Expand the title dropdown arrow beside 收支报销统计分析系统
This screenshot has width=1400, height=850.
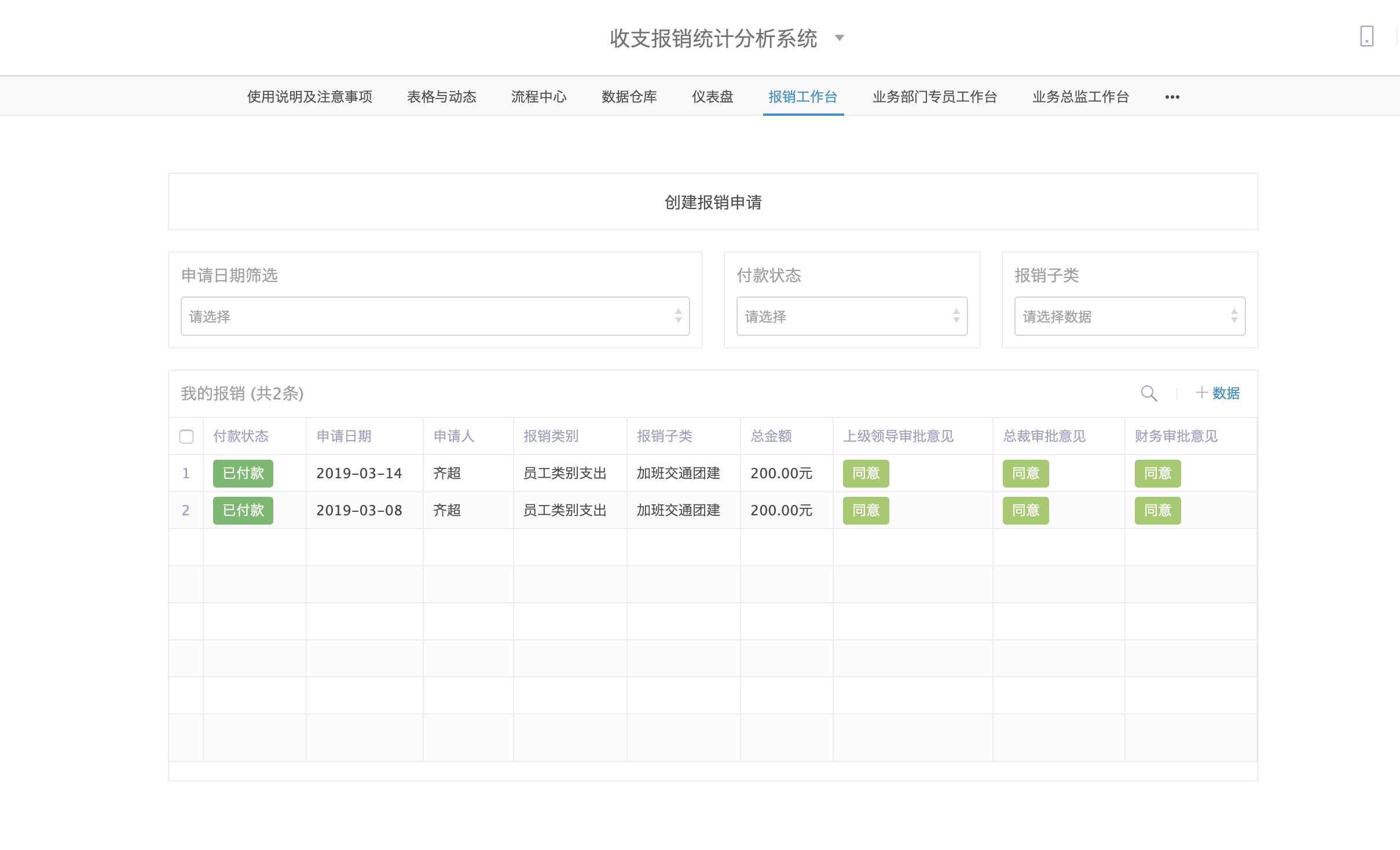840,38
